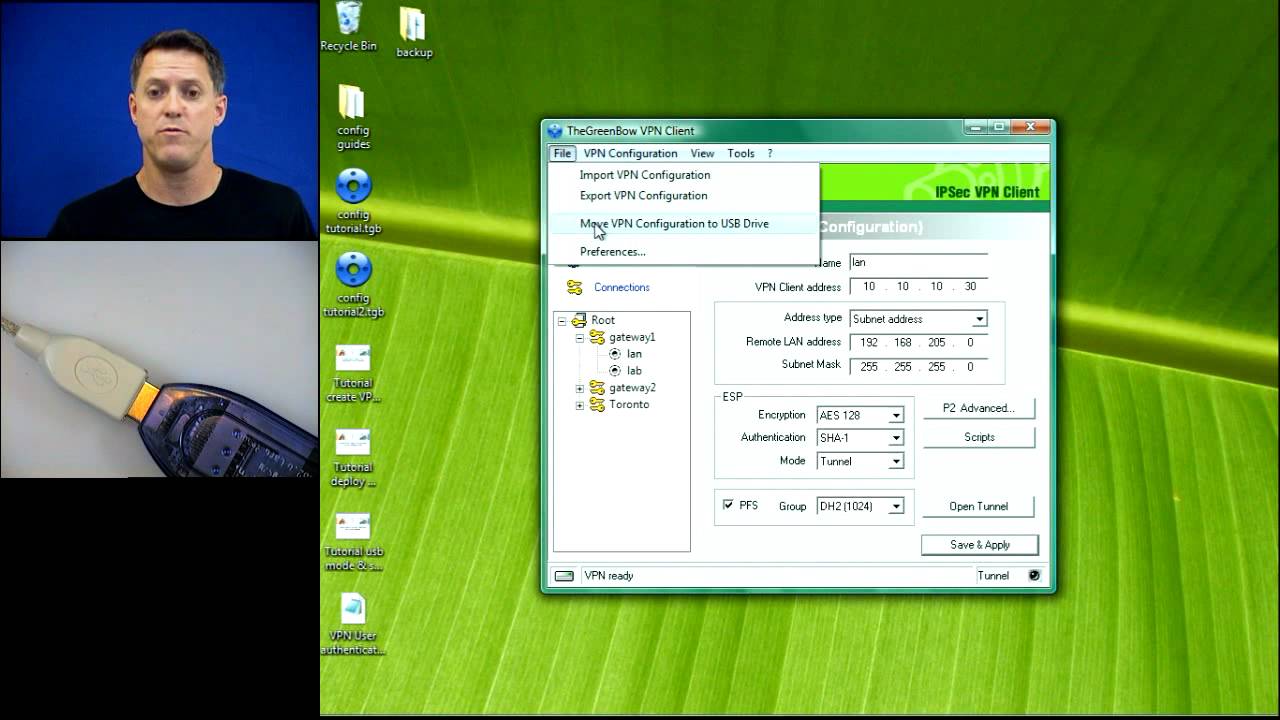Screen dimensions: 1280x720
Task: Click the gateway1 key icon
Action: click(x=597, y=337)
